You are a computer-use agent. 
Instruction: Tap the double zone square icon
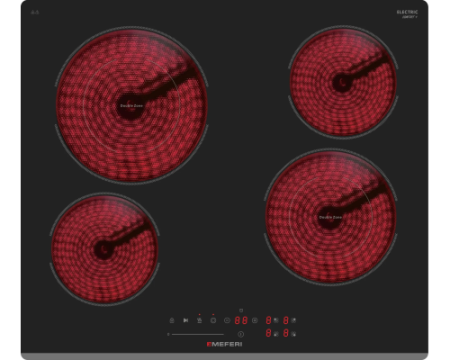click(x=213, y=320)
